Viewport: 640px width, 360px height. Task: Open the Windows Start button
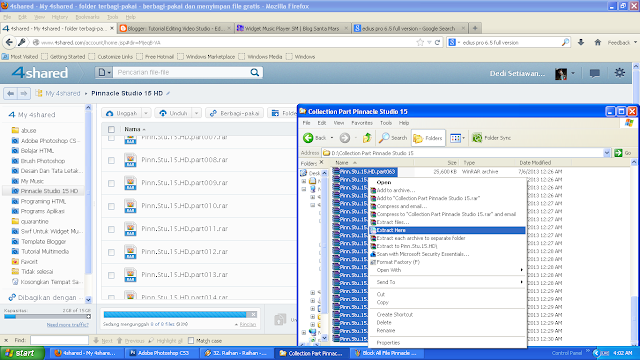[x=21, y=353]
